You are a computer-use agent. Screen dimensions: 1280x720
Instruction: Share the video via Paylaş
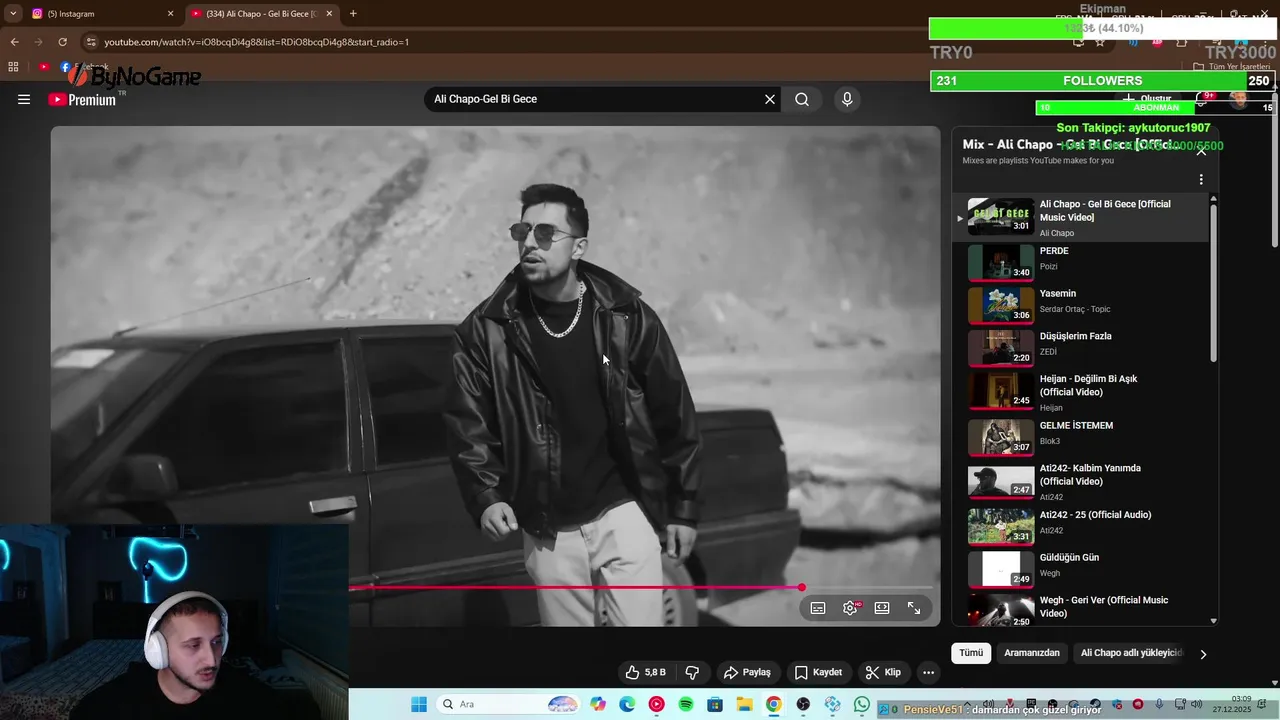click(747, 672)
